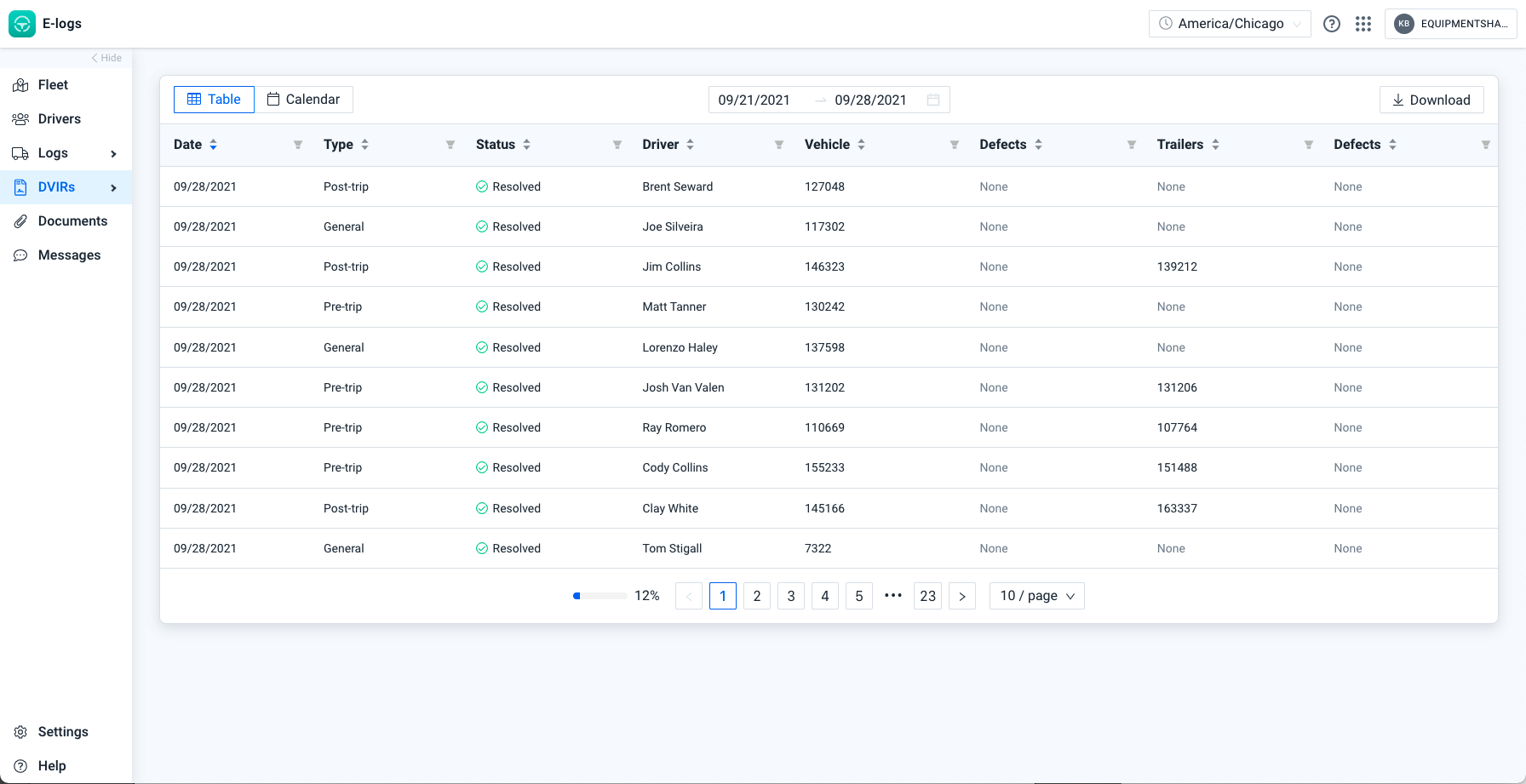Select driver Ray Romero
Screen dimensions: 1526x784
674,427
